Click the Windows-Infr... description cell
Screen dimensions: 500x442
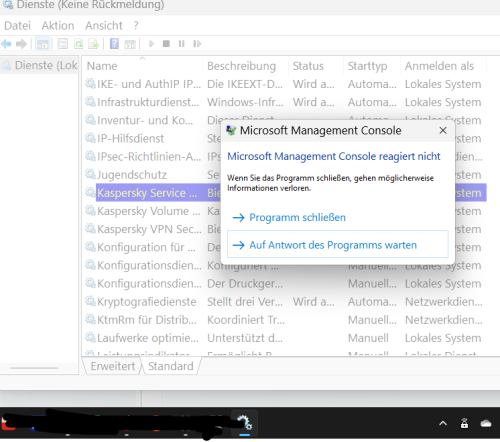click(x=245, y=102)
